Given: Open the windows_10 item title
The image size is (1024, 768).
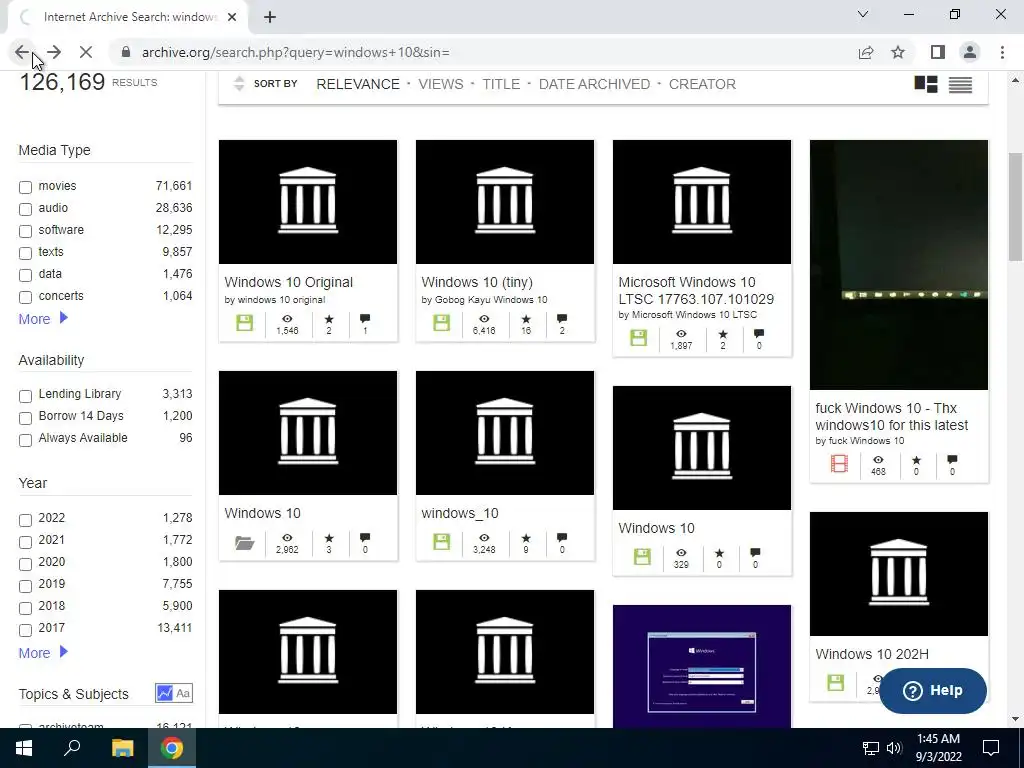Looking at the screenshot, I should pos(460,513).
